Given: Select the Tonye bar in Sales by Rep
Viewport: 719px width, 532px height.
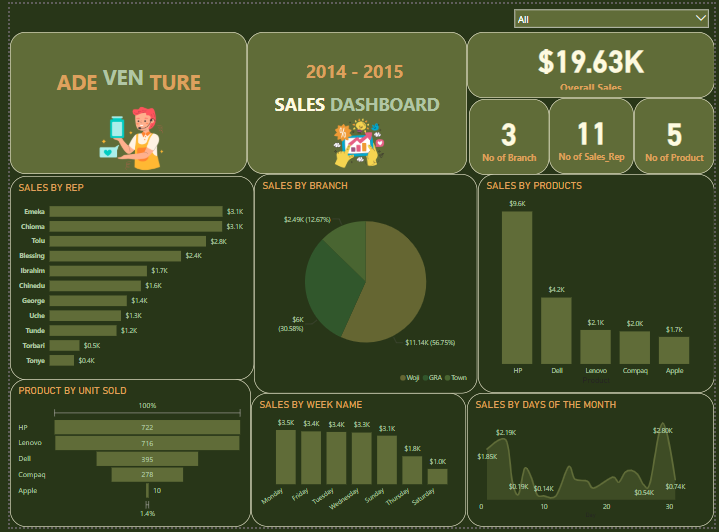Looking at the screenshot, I should pos(62,360).
